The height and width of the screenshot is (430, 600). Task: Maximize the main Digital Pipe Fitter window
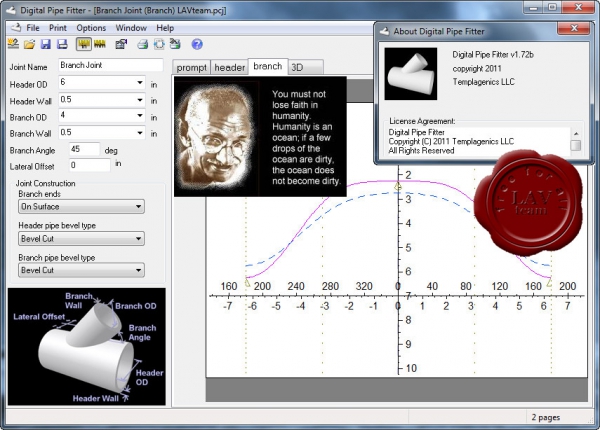tap(553, 8)
